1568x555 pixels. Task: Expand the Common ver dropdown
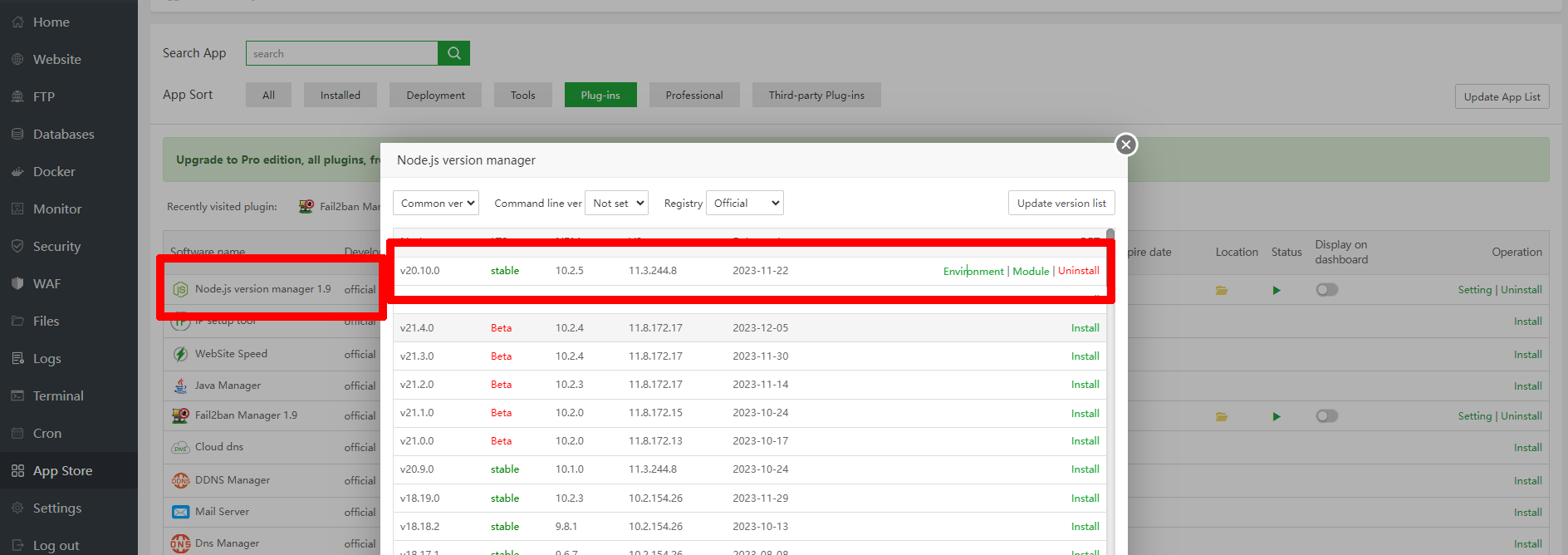click(x=436, y=204)
